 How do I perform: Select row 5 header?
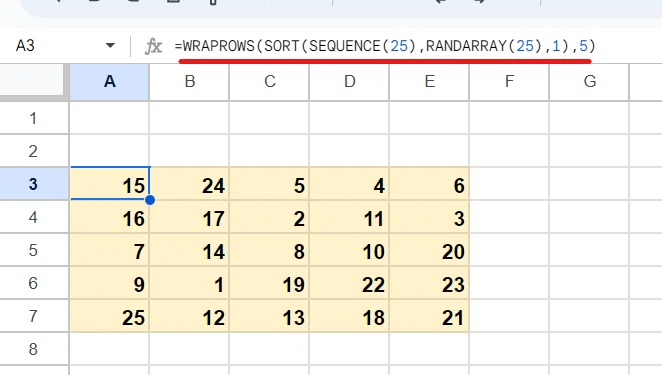tap(34, 250)
